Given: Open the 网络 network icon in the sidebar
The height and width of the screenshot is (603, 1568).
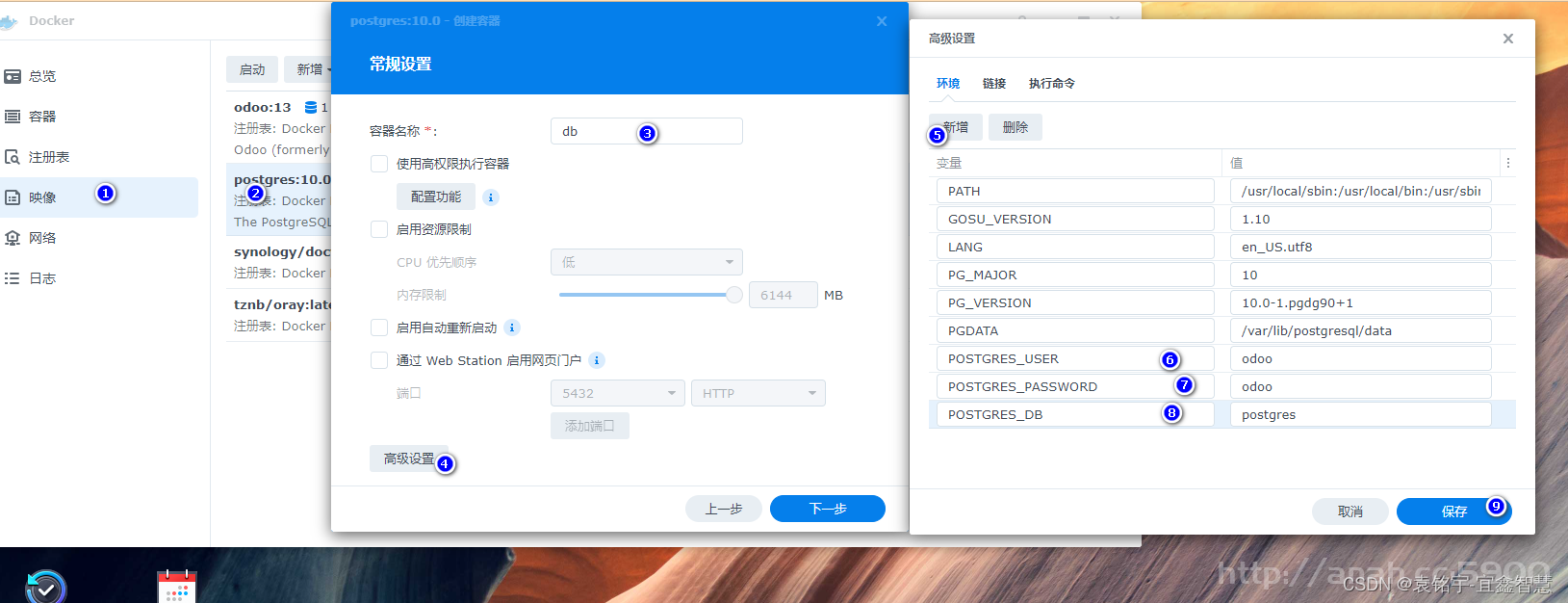Looking at the screenshot, I should (13, 238).
